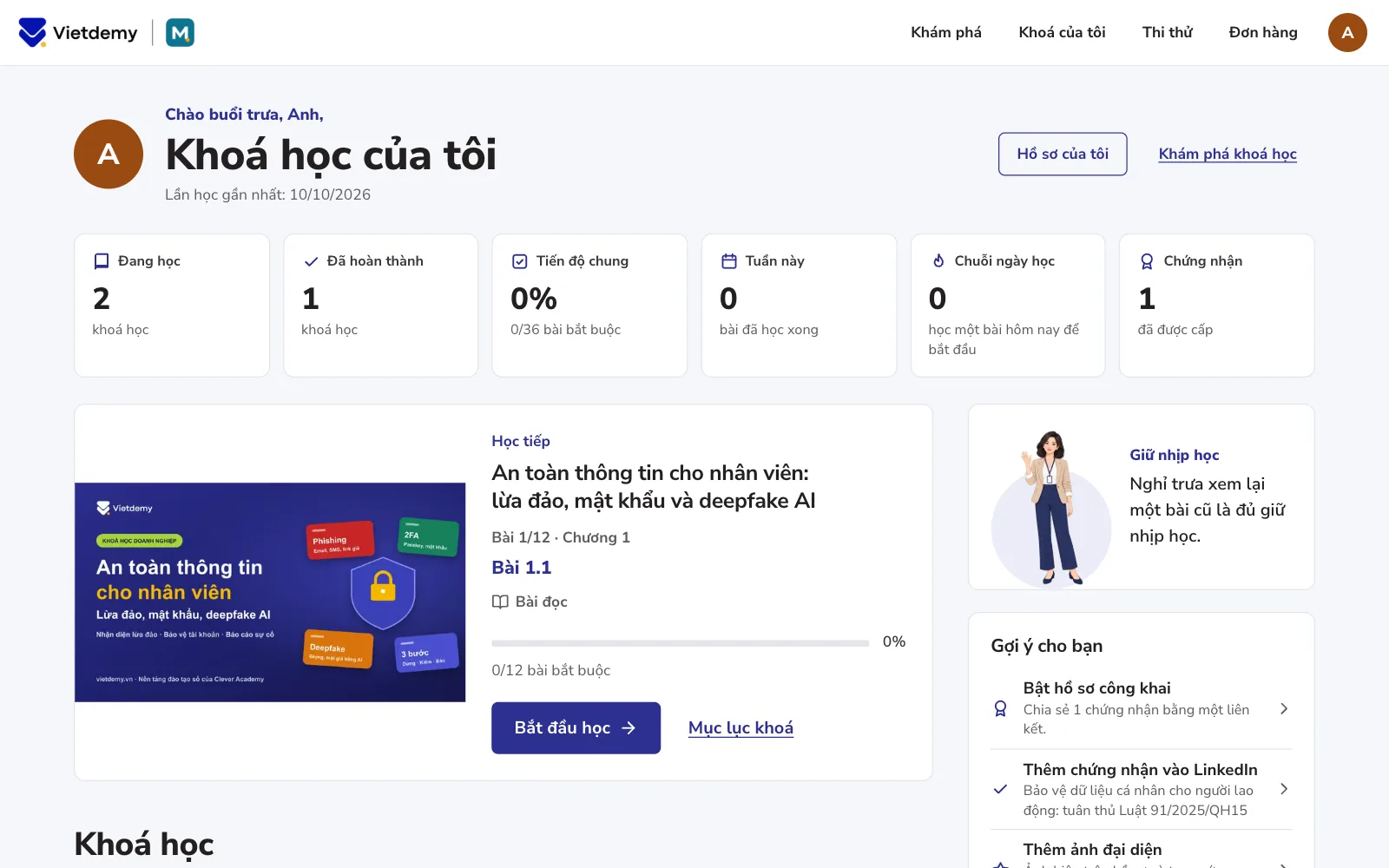
Task: Click the teal M partner logo
Action: point(180,33)
